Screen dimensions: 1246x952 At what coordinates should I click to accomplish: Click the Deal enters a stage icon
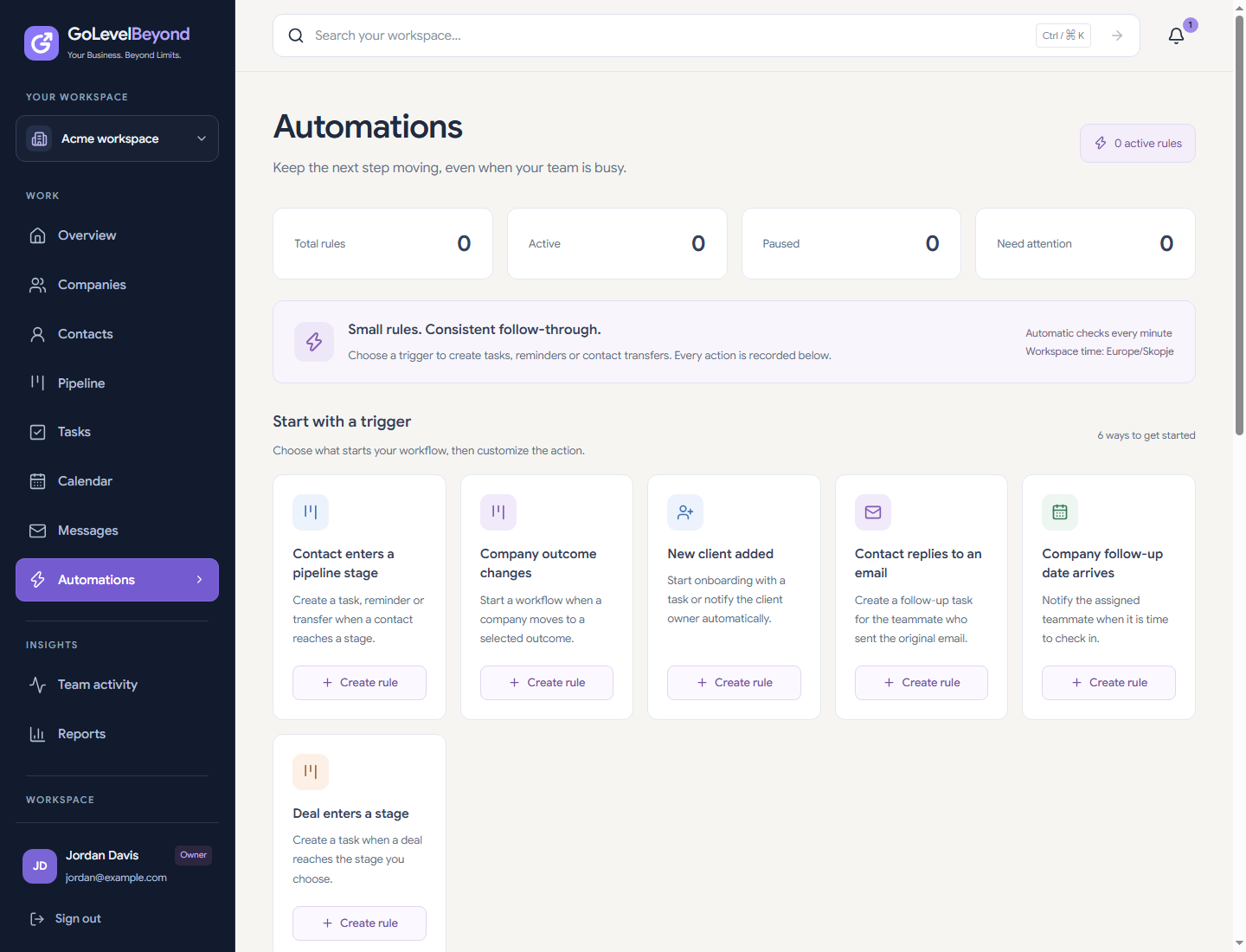point(311,772)
